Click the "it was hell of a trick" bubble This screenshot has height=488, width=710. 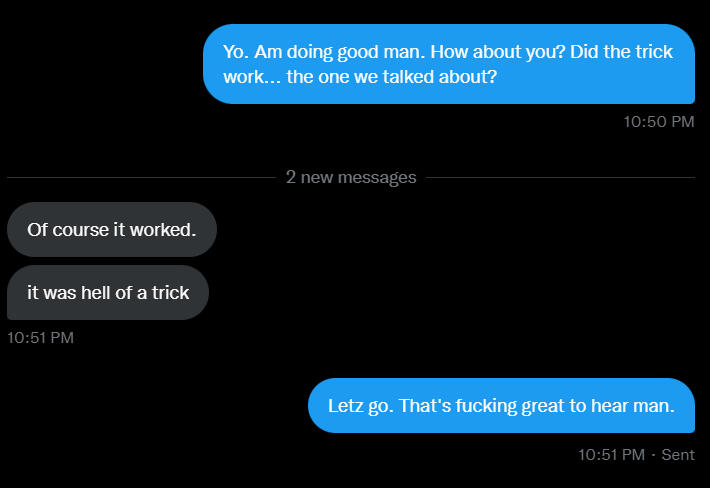coord(107,293)
